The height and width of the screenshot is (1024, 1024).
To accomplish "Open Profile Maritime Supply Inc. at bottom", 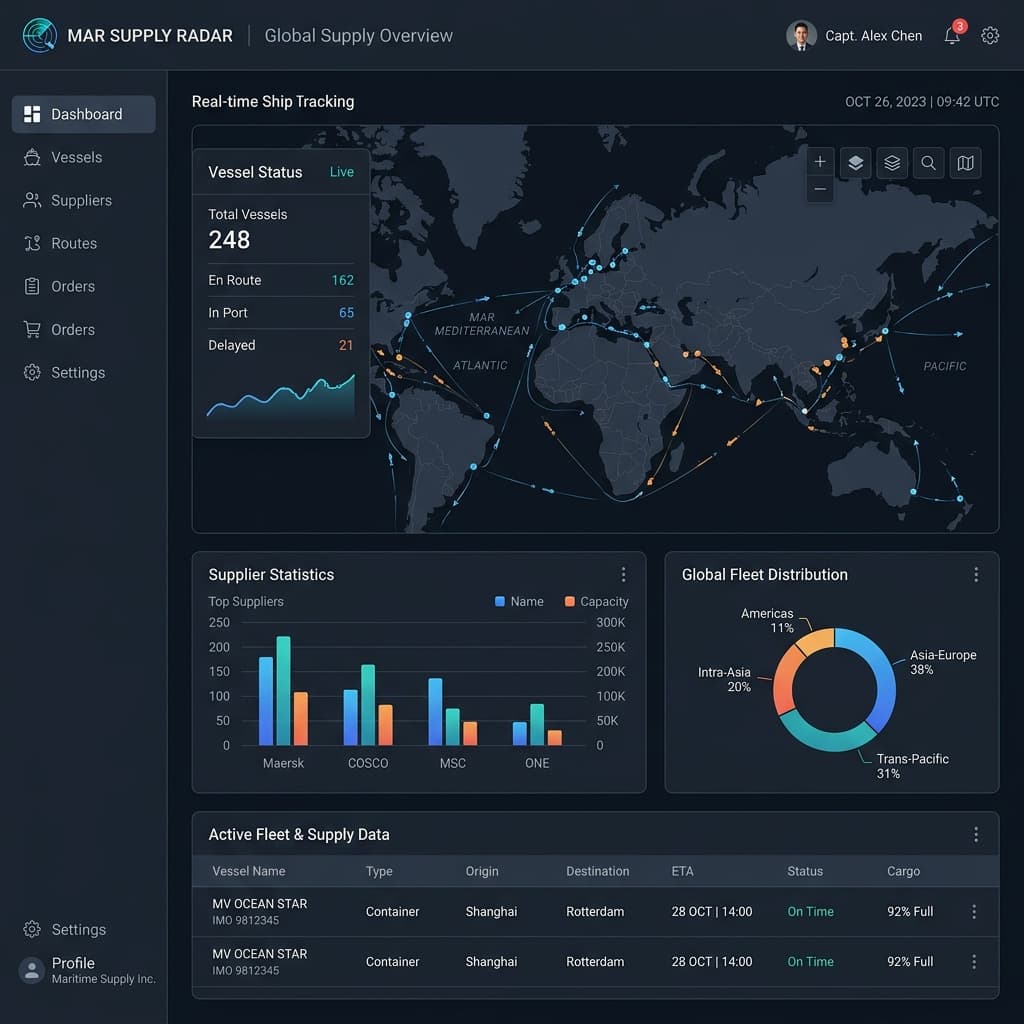I will [87, 970].
